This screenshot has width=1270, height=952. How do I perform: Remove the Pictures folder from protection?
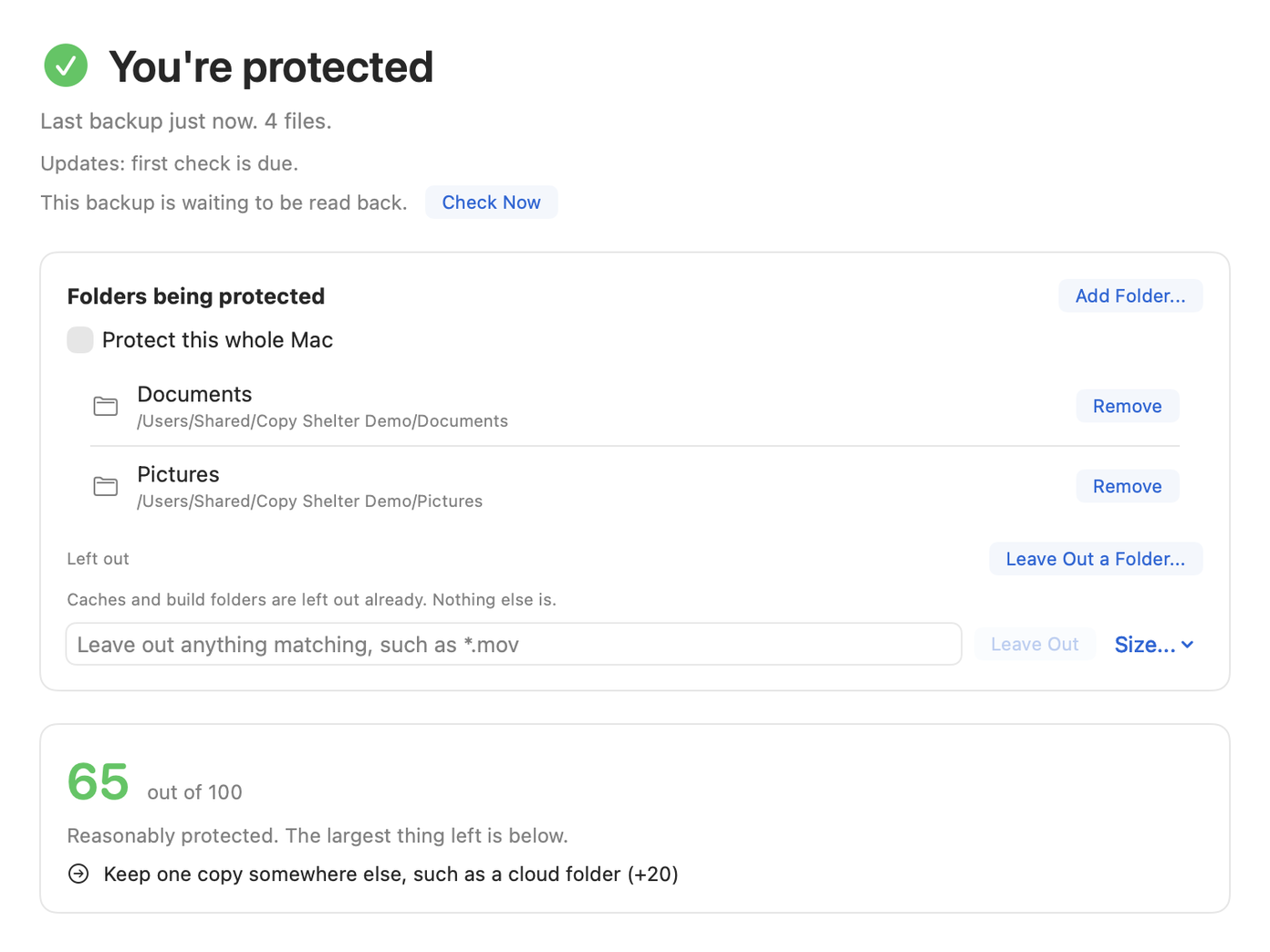tap(1127, 486)
